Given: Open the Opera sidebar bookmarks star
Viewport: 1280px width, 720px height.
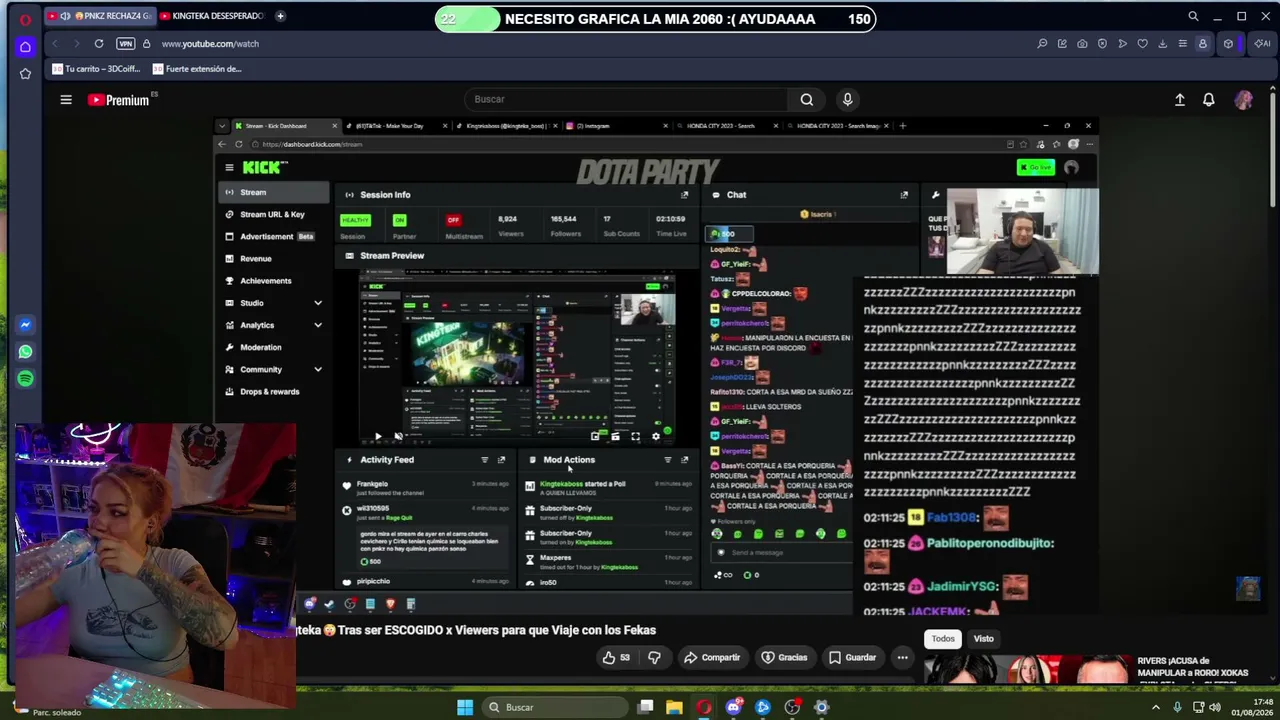Looking at the screenshot, I should pos(25,73).
